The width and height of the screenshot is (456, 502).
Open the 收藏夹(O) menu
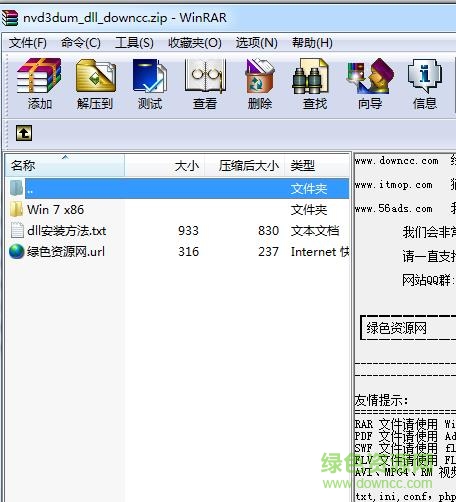tap(195, 43)
